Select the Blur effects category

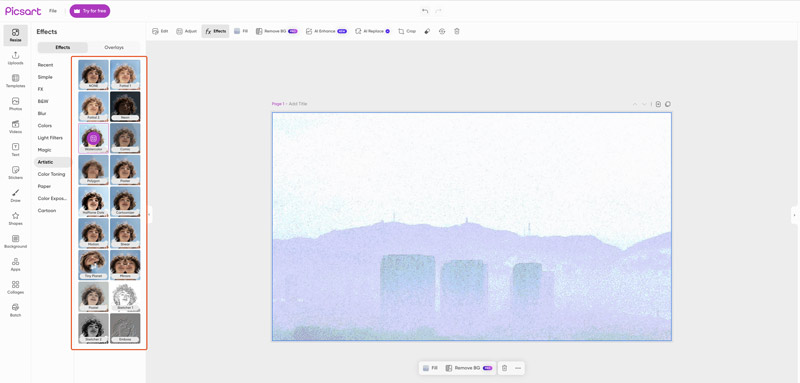coord(42,113)
